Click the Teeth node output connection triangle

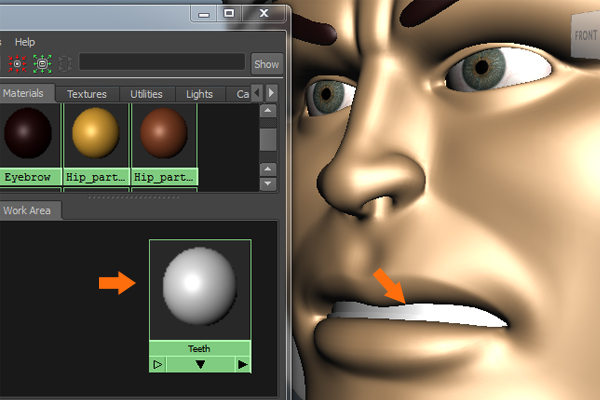tap(243, 364)
